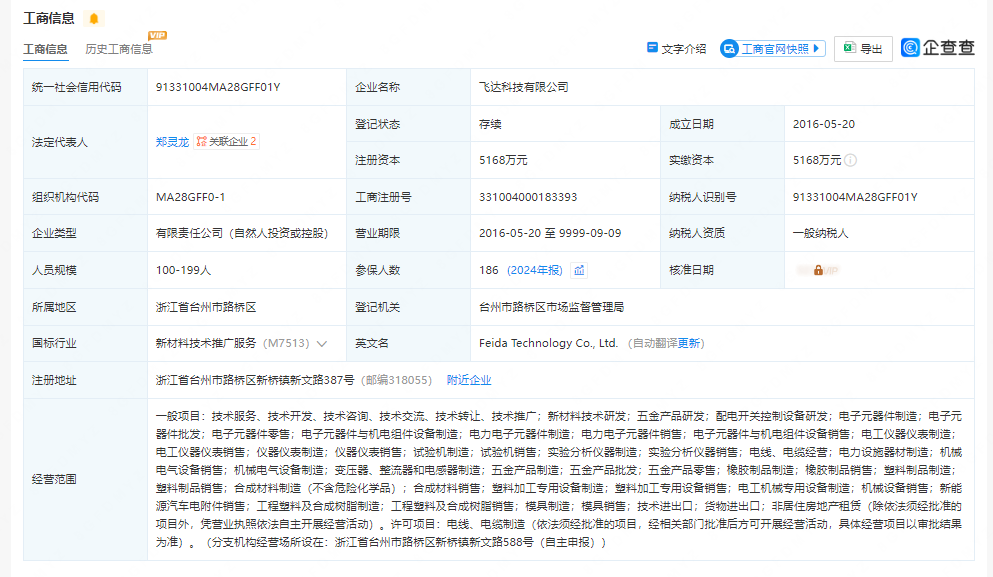Open legal representative 郑灵龙's profile
This screenshot has height=577, width=993.
click(x=172, y=142)
